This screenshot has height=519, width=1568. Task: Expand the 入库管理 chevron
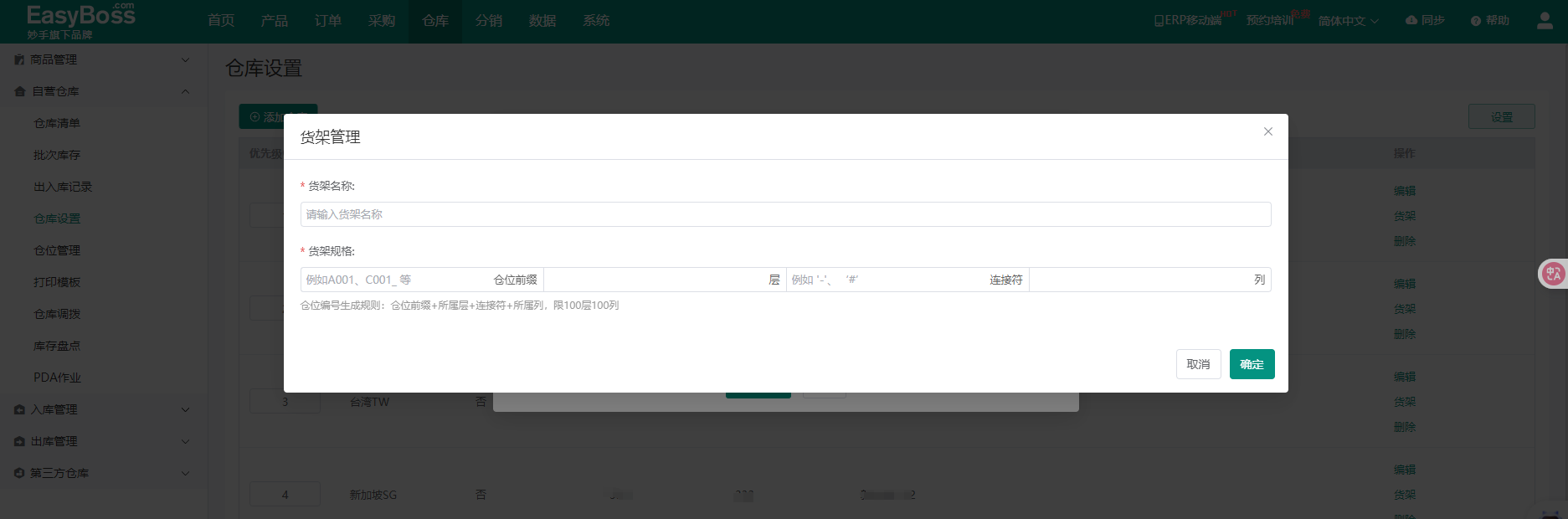point(186,409)
